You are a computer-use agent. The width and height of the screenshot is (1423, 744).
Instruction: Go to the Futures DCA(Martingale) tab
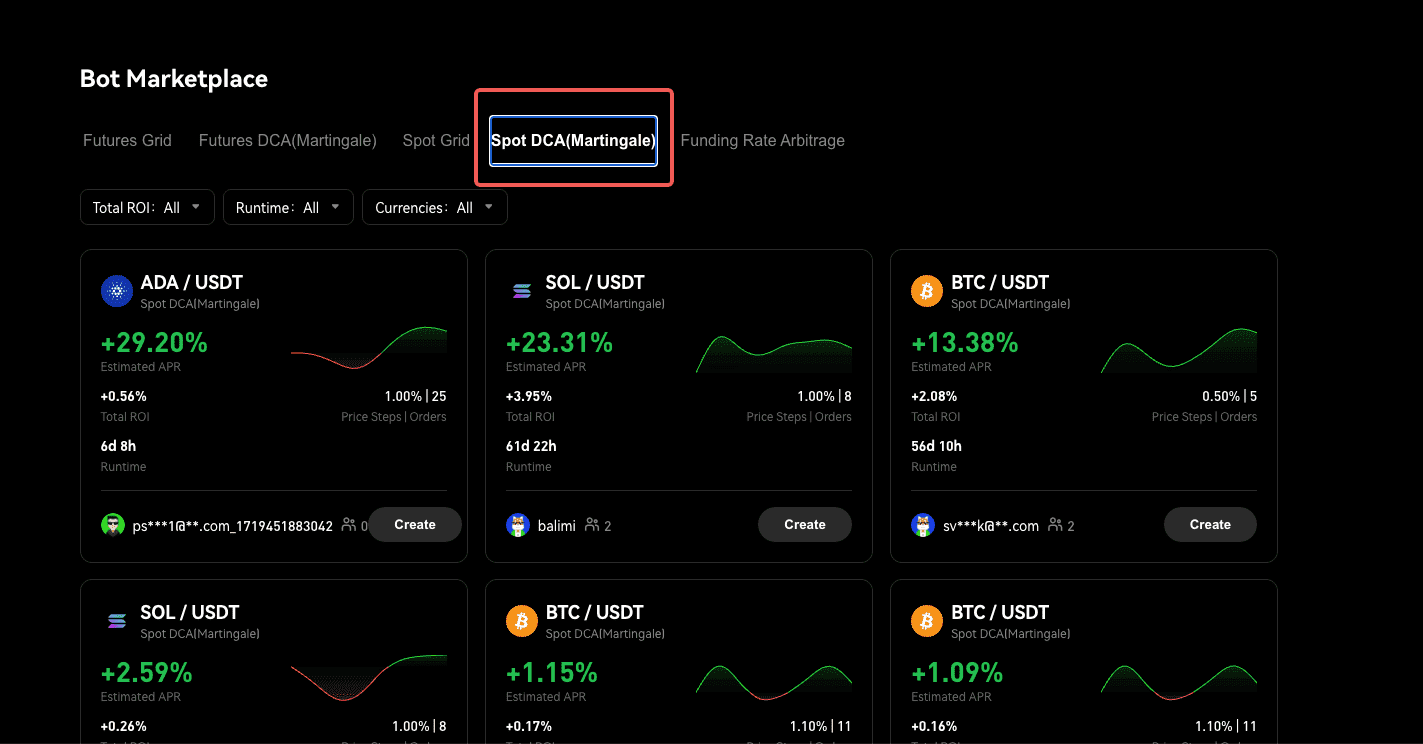(287, 141)
